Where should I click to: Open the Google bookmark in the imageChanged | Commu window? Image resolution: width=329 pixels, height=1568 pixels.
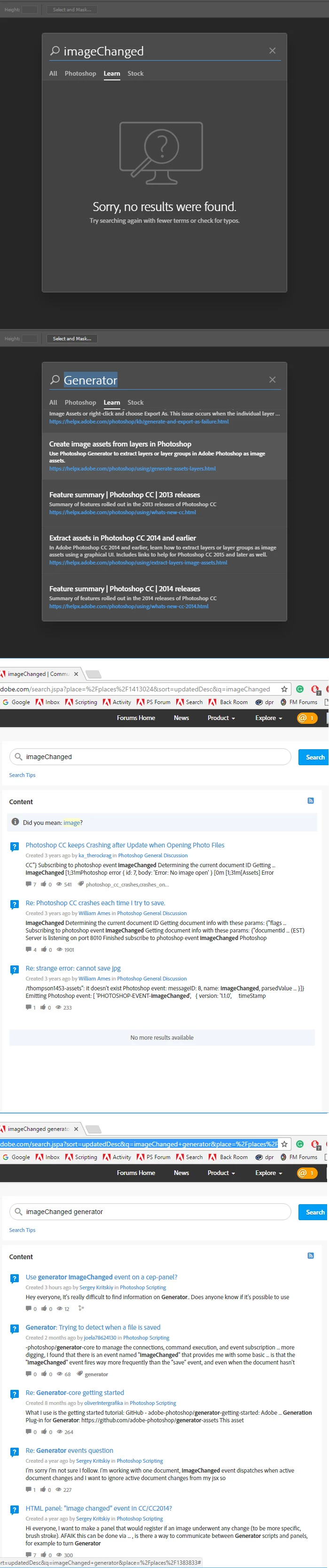[x=16, y=702]
